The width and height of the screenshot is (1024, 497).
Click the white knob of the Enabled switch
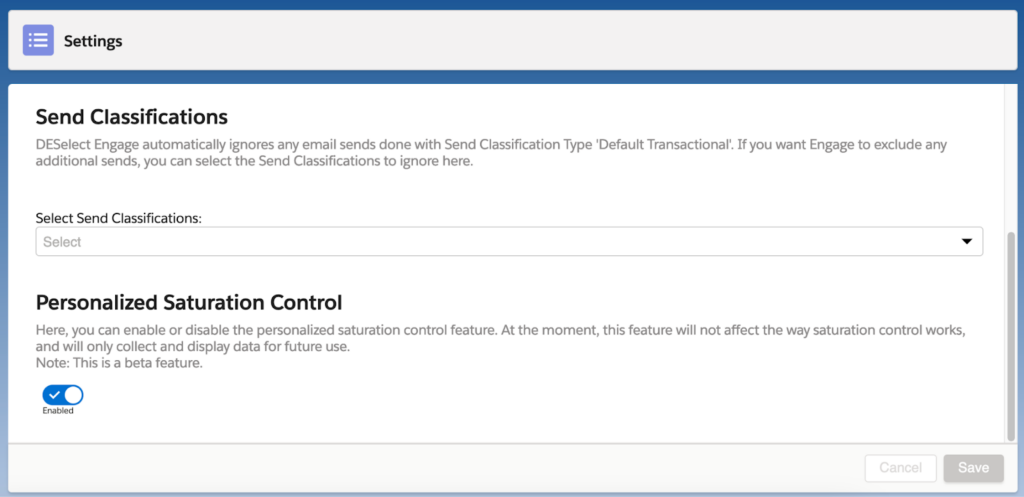click(72, 395)
